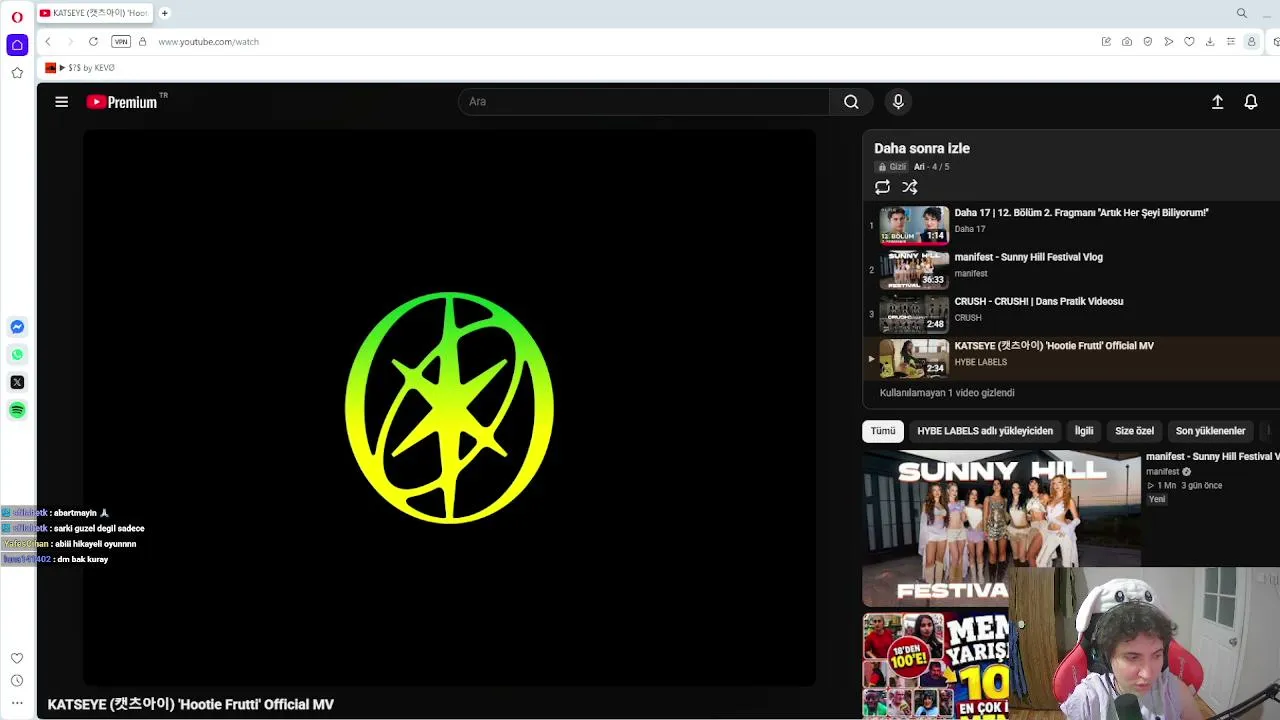This screenshot has width=1280, height=720.
Task: Switch to the KATSEYE YouTube browser tab
Action: tap(93, 13)
